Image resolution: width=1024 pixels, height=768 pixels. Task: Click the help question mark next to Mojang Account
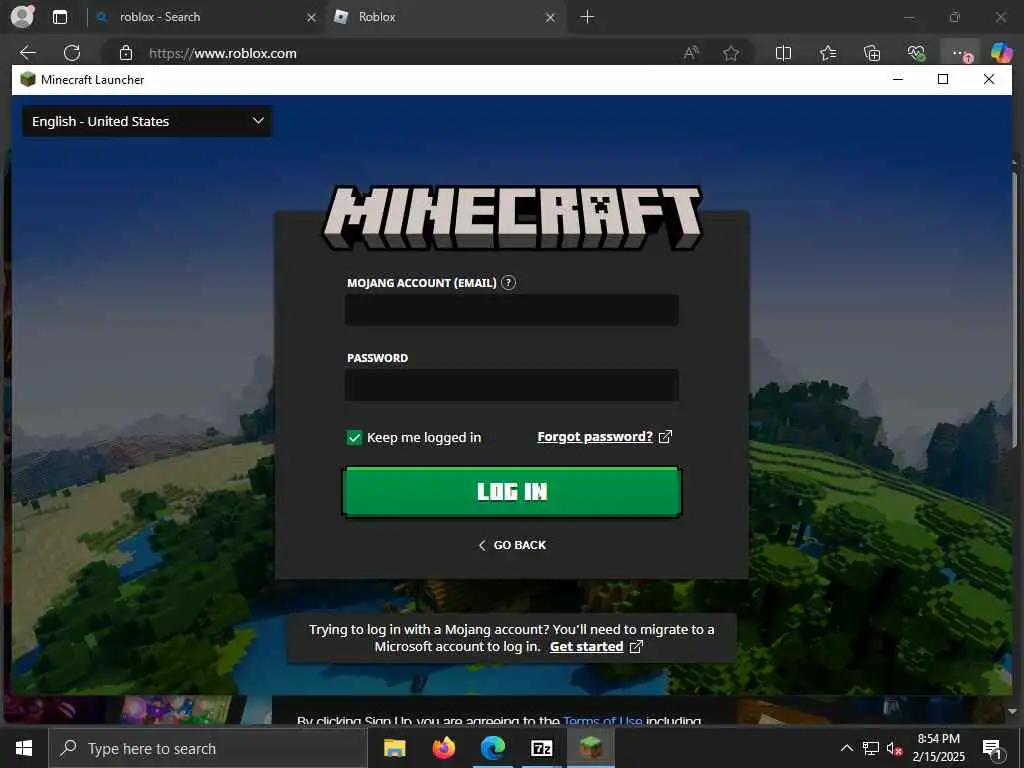click(508, 283)
